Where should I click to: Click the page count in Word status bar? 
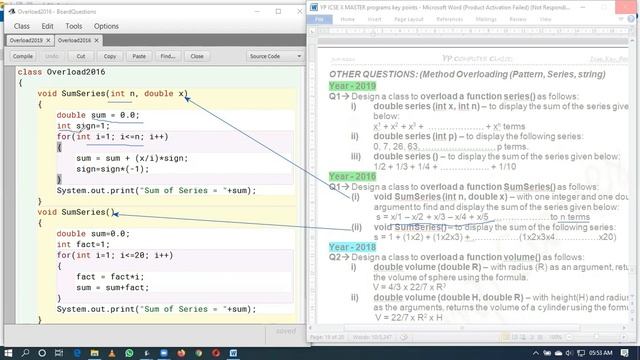click(327, 338)
